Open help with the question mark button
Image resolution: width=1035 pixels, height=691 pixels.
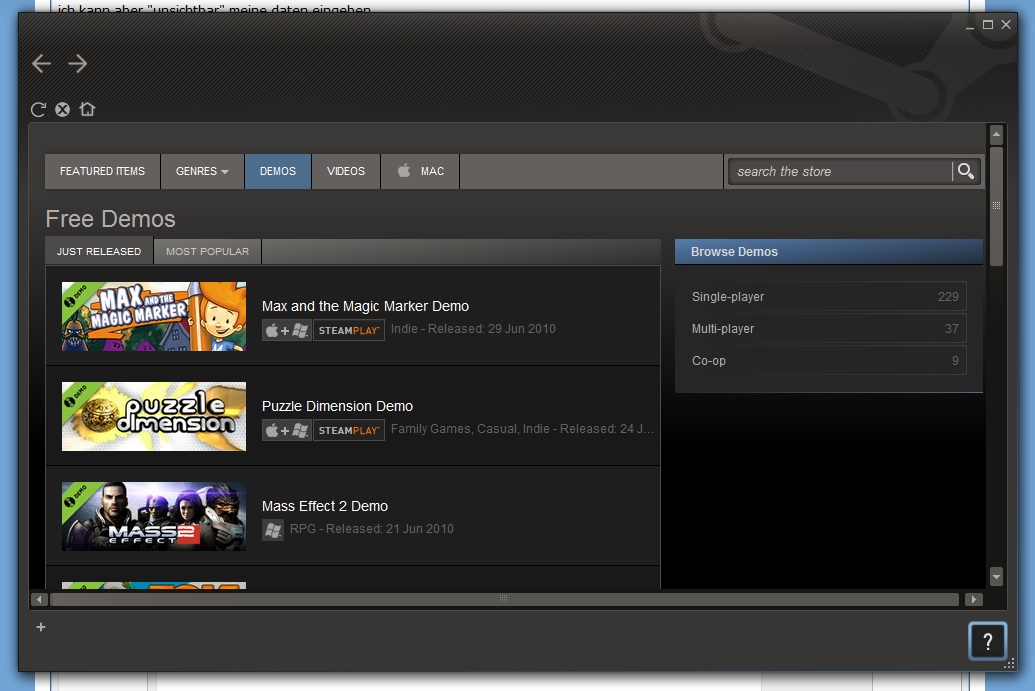(987, 641)
